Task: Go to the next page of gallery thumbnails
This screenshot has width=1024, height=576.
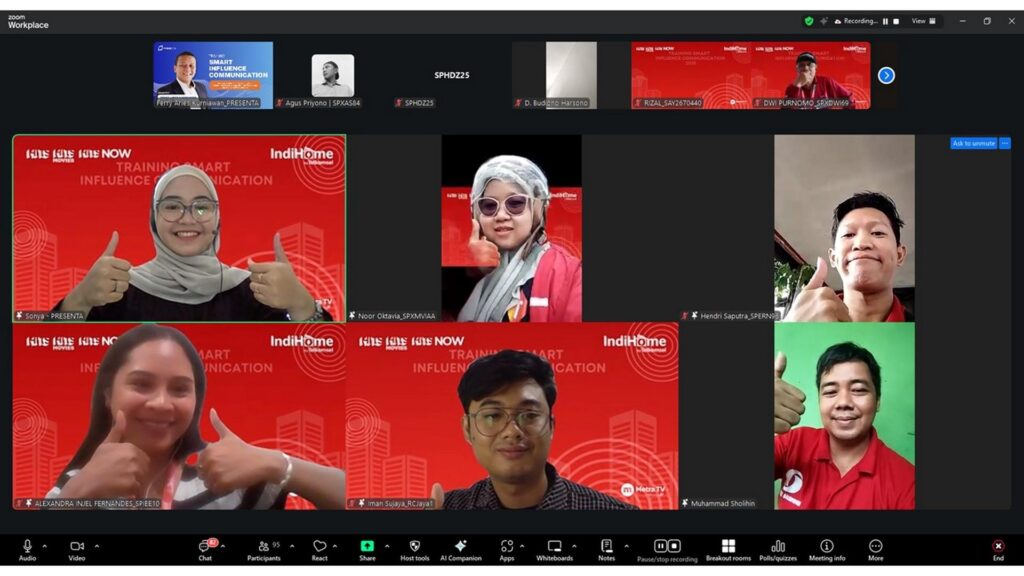Action: tap(886, 76)
